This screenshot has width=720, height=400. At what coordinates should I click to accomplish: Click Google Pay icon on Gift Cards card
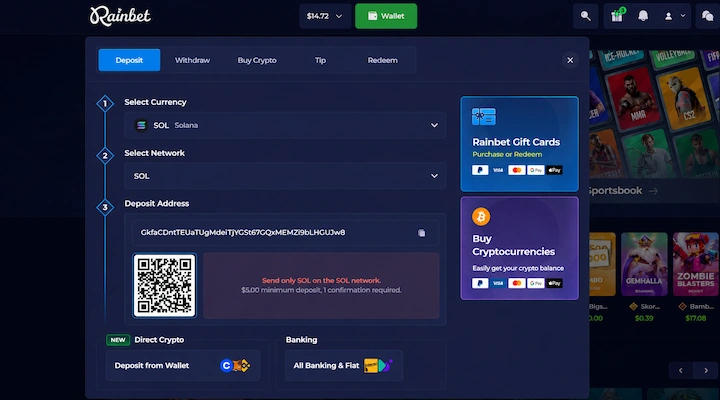click(x=535, y=170)
